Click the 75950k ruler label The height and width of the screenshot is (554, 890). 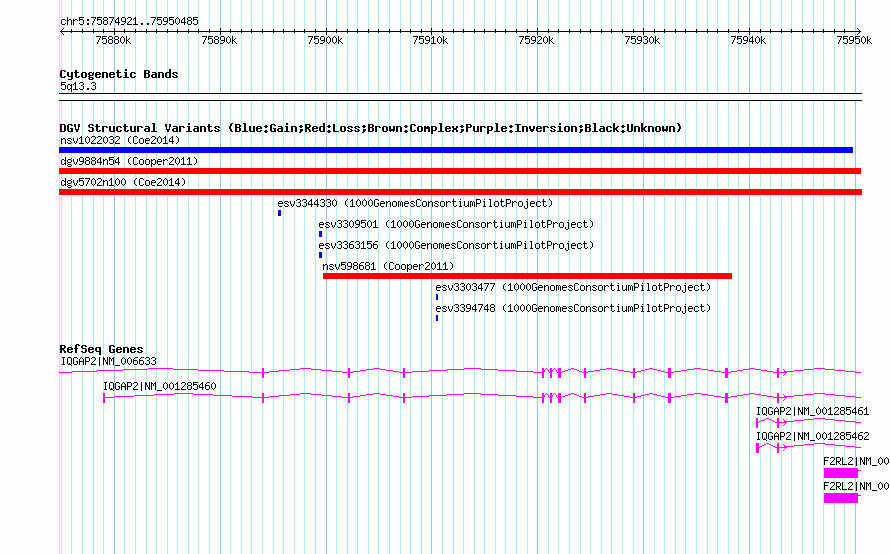(x=854, y=40)
